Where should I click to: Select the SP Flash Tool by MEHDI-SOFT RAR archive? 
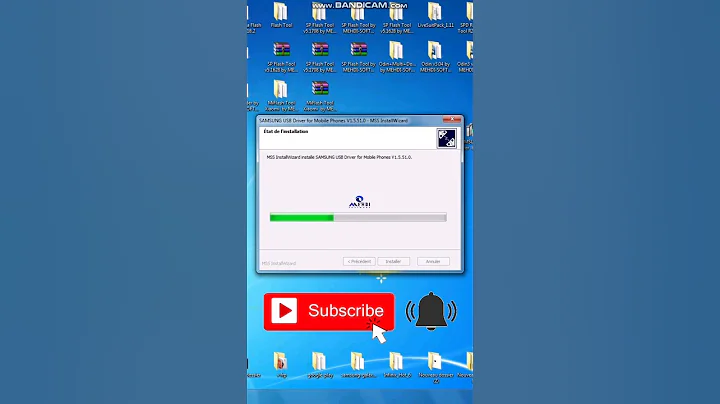pos(358,57)
